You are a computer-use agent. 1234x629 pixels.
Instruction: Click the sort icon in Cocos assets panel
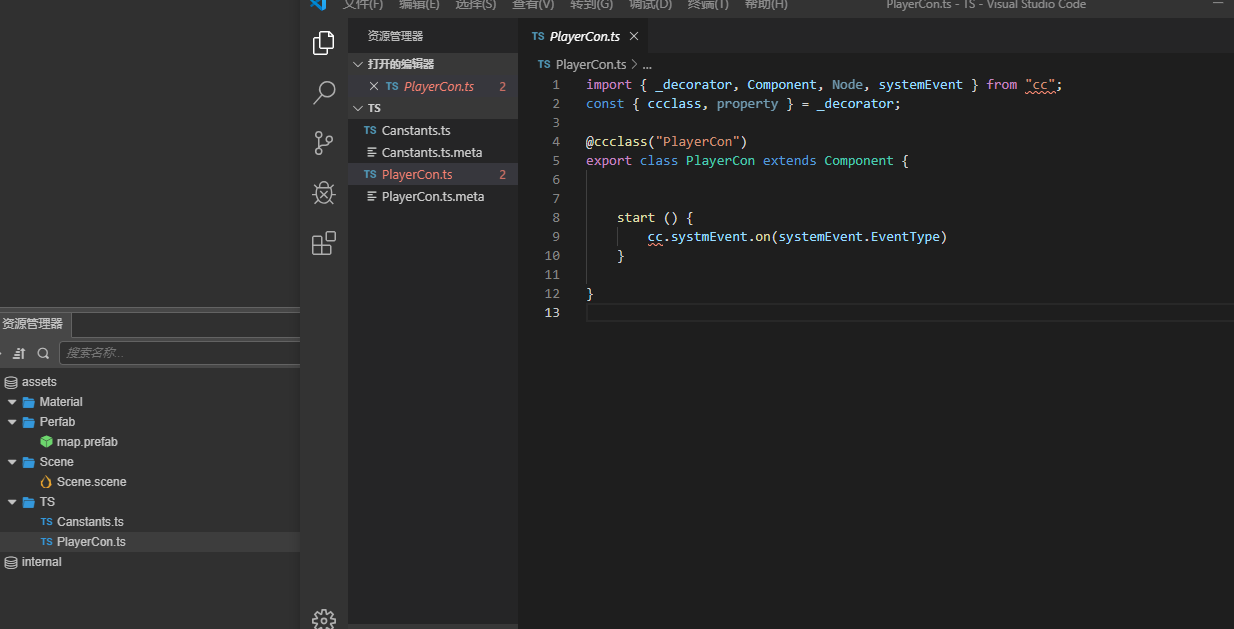[19, 353]
